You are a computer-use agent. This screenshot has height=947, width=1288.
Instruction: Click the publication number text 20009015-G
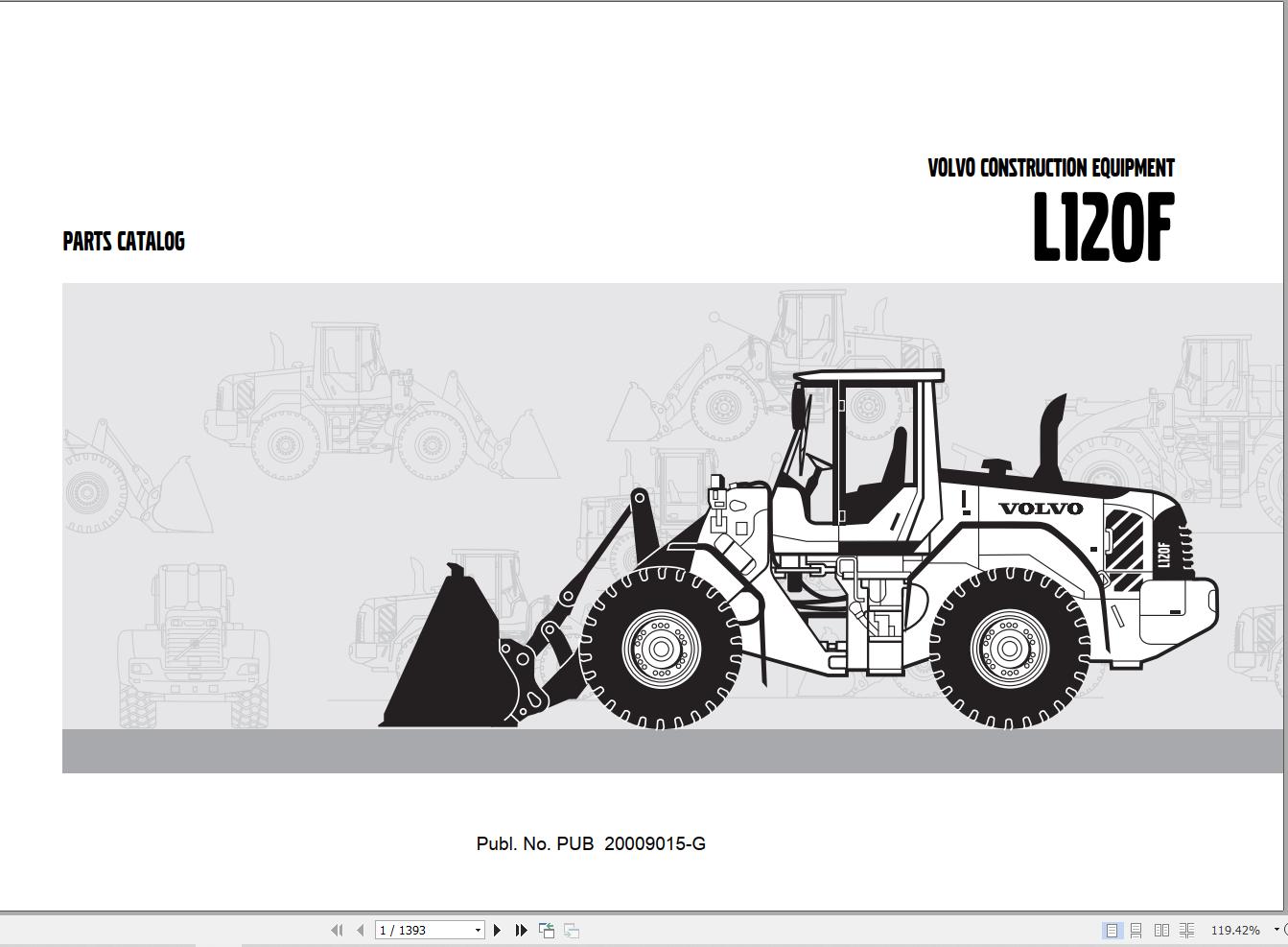(655, 843)
